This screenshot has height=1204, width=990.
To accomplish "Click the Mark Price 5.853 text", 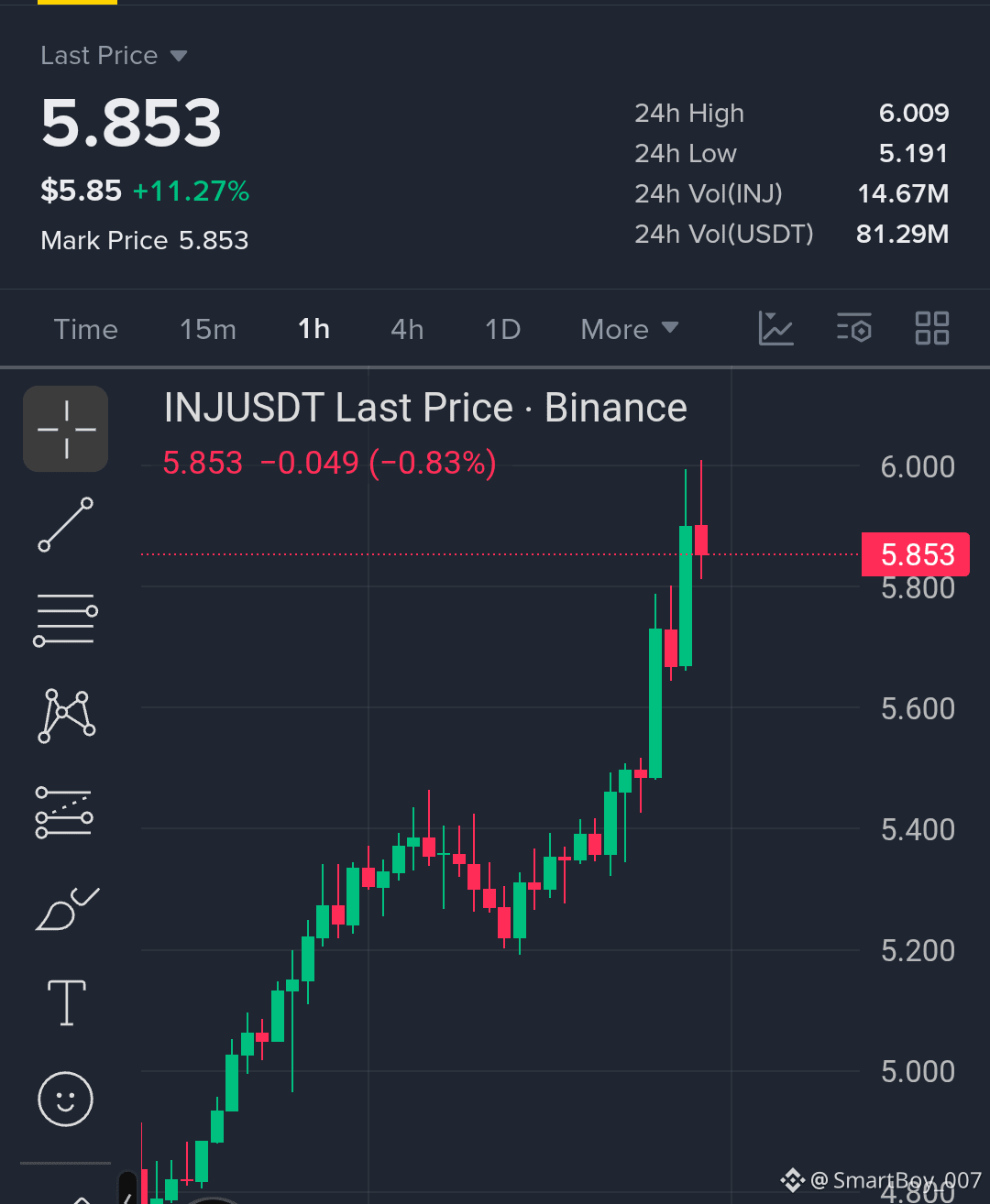I will click(145, 240).
